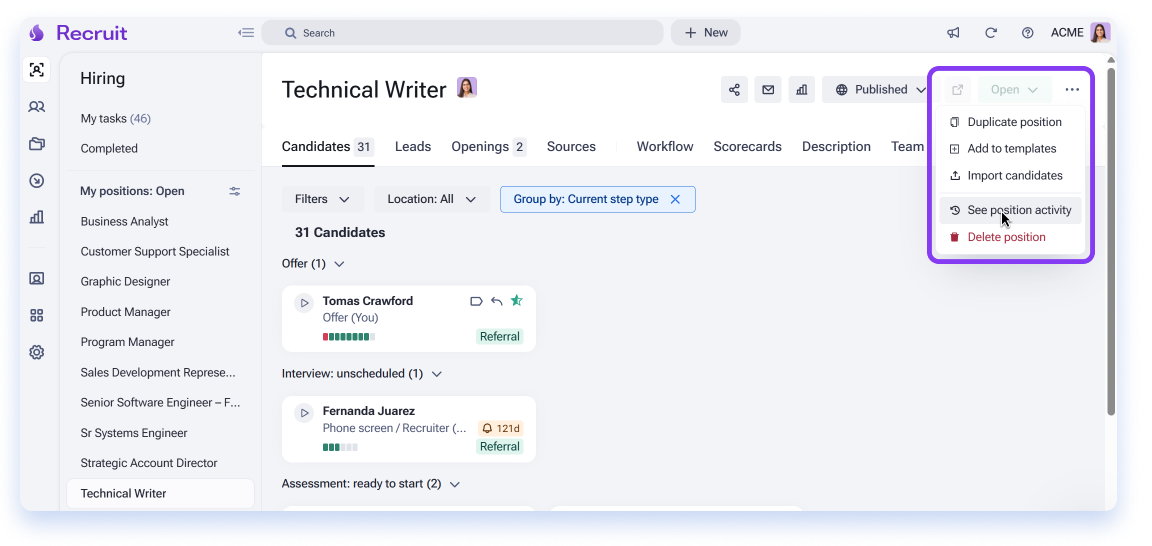Click the New button
This screenshot has height=546, width=1152.
pyautogui.click(x=705, y=33)
